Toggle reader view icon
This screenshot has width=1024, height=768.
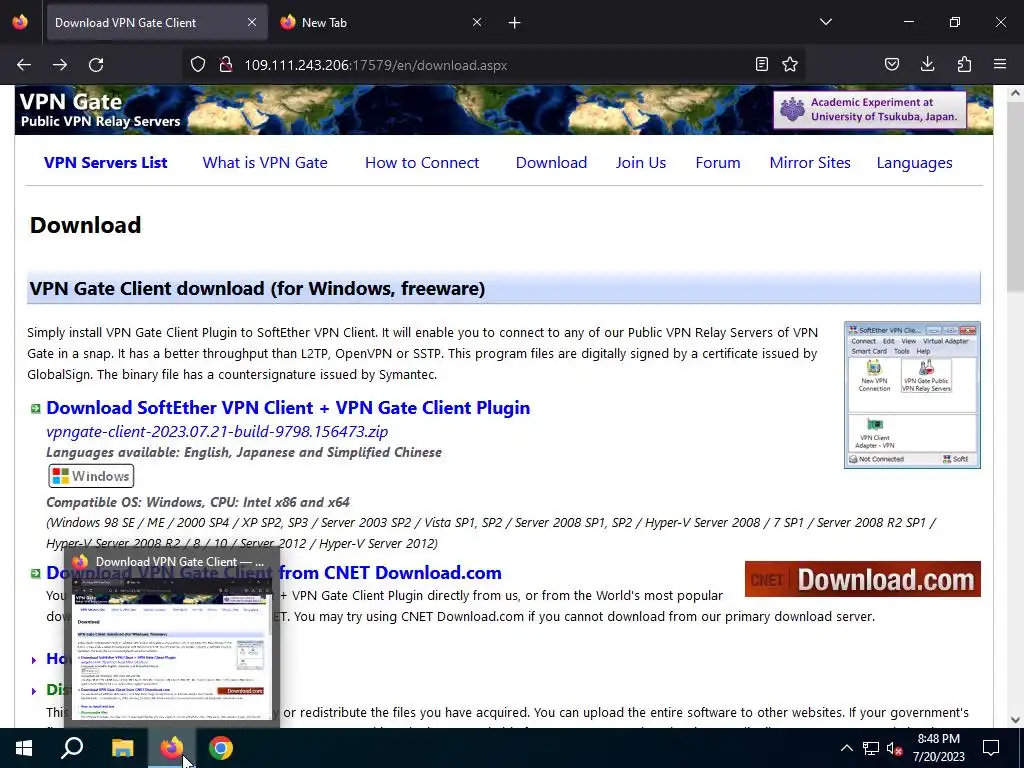point(761,64)
